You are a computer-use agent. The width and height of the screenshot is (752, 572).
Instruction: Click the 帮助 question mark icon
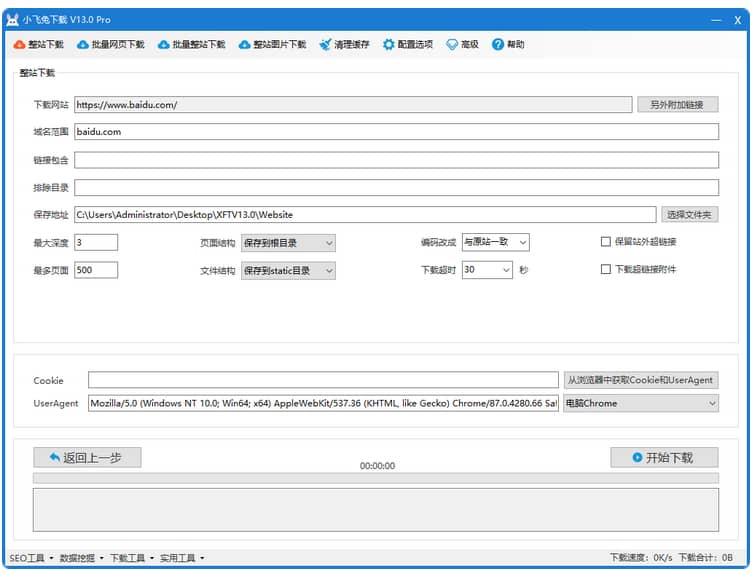click(498, 45)
